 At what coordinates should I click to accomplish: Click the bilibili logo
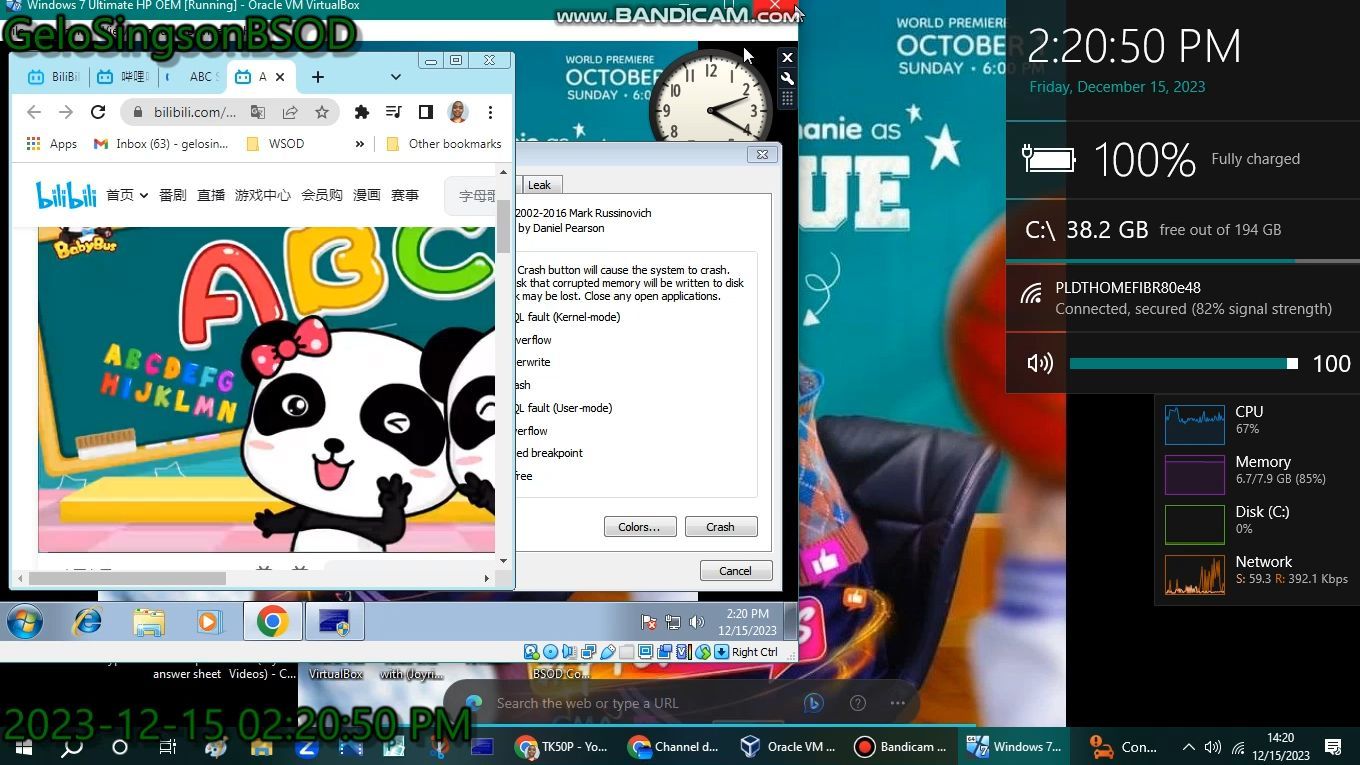66,195
